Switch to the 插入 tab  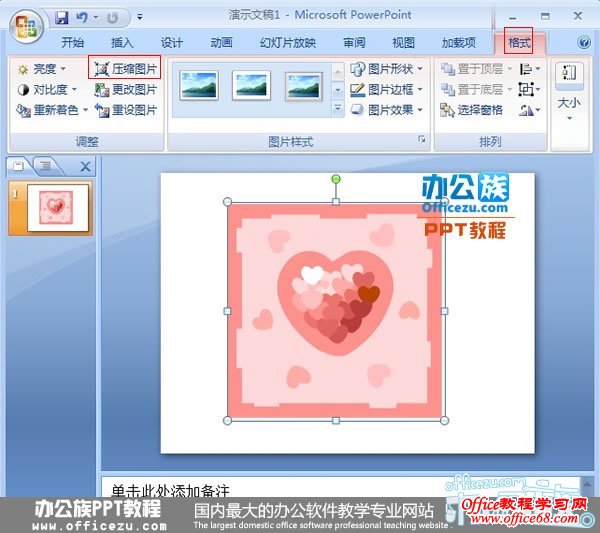pos(122,42)
